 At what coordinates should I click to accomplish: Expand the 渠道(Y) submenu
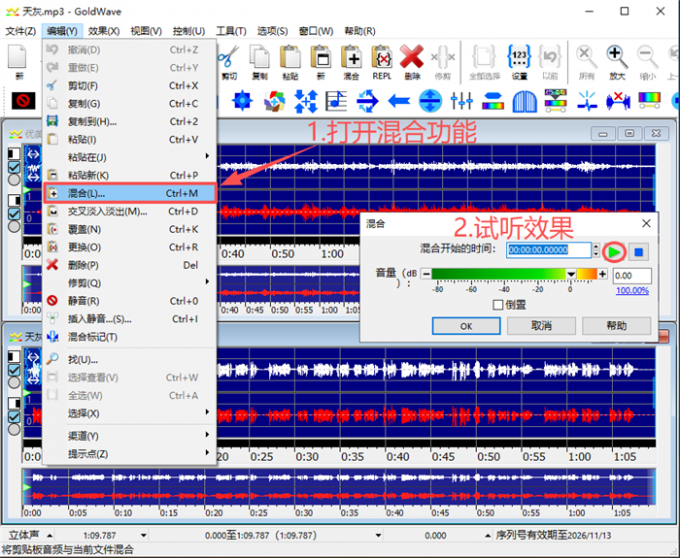tap(130, 435)
